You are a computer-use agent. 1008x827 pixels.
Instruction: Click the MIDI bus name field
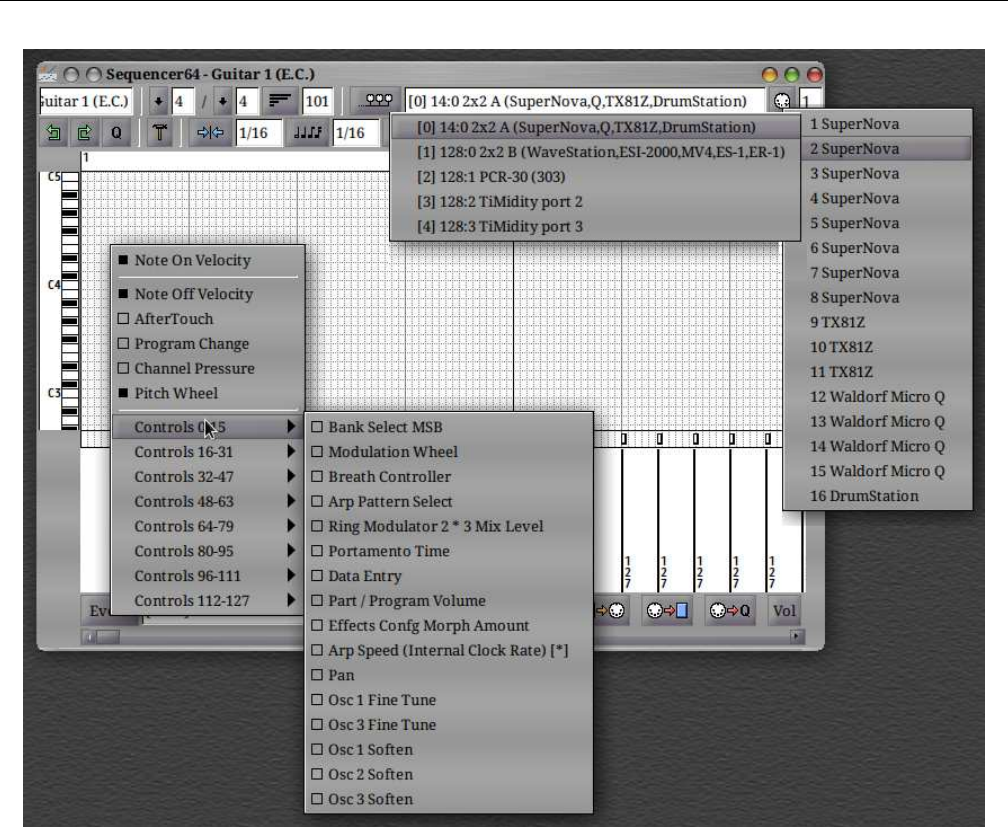pos(585,101)
